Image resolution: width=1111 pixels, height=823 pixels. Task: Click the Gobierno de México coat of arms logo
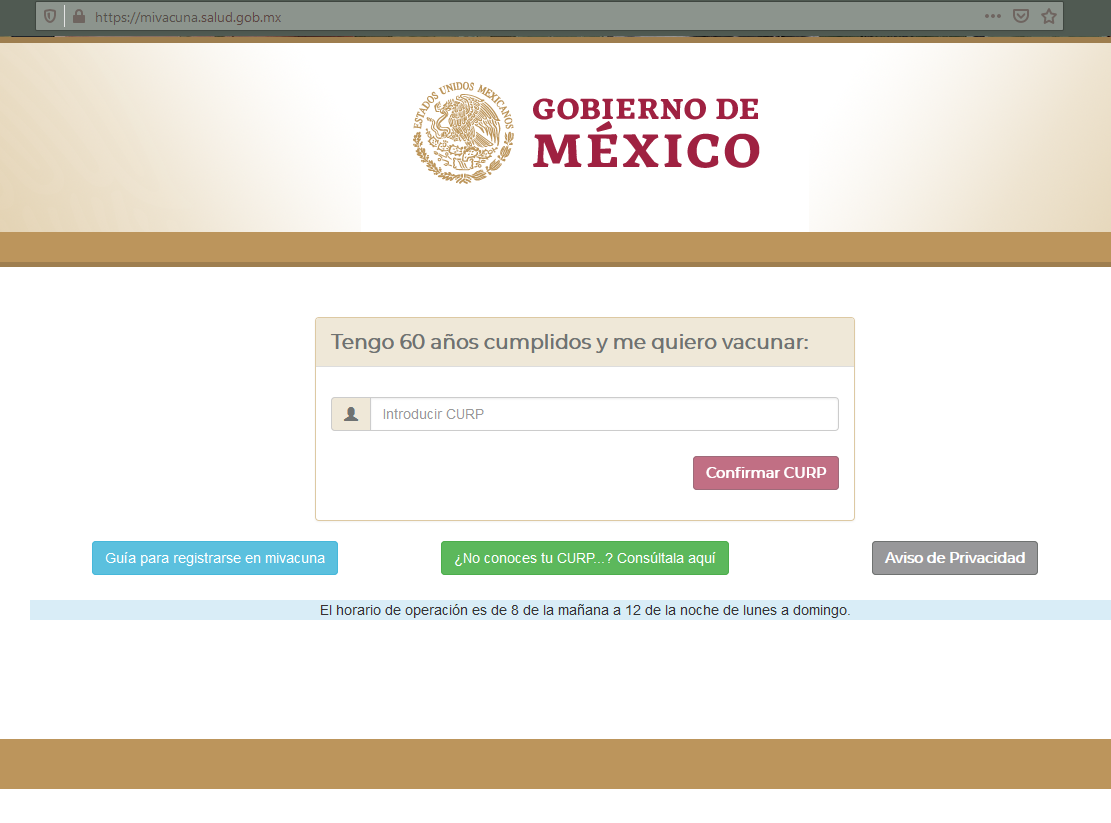coord(463,132)
